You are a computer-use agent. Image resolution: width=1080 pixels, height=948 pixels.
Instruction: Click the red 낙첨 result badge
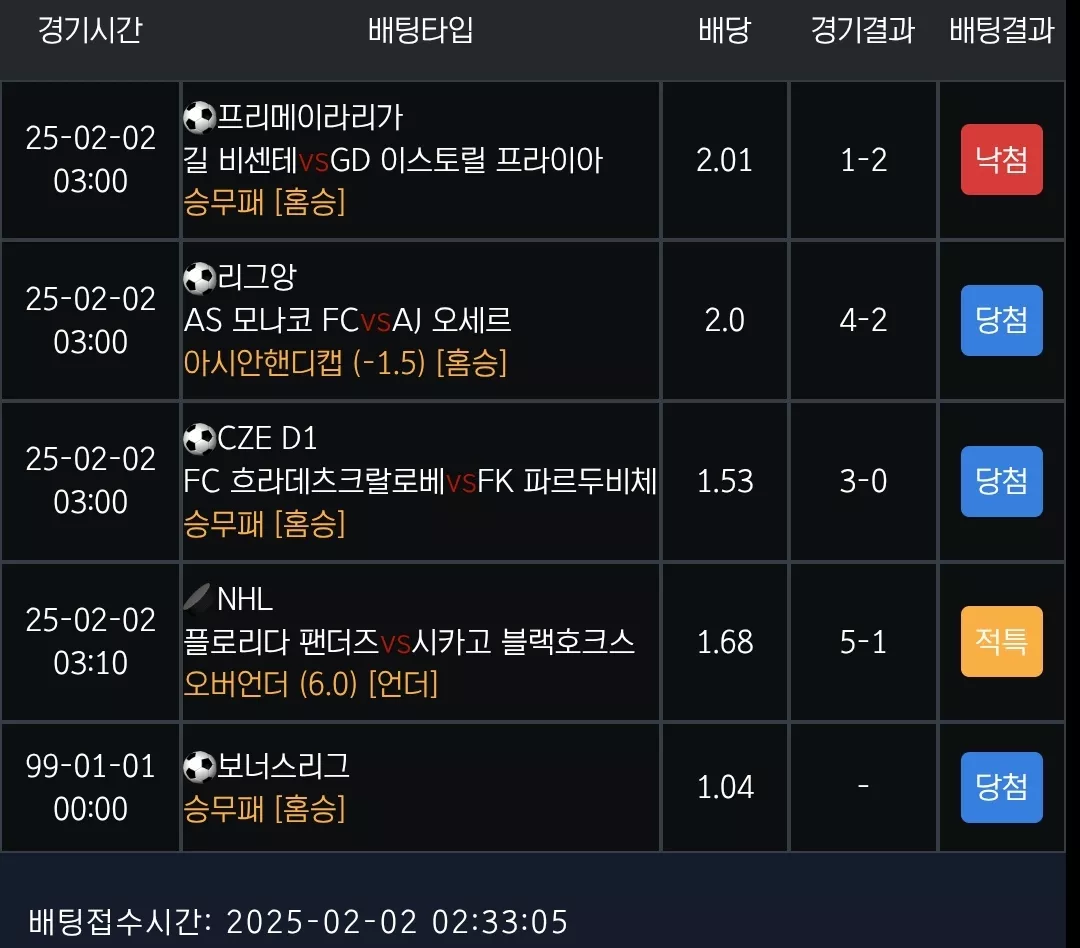point(1001,160)
